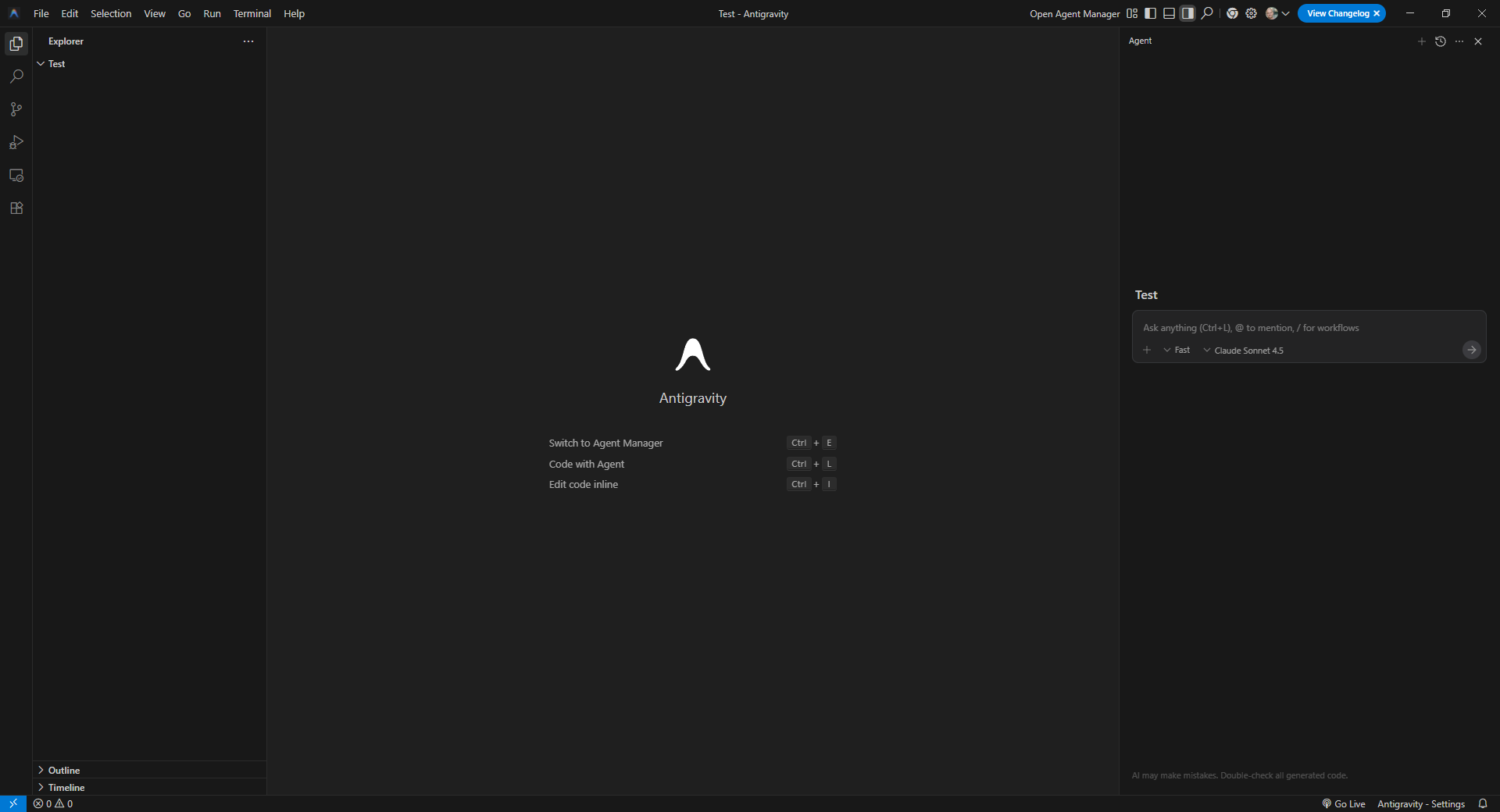Image resolution: width=1500 pixels, height=812 pixels.
Task: Expand the Outline section
Action: click(x=62, y=770)
